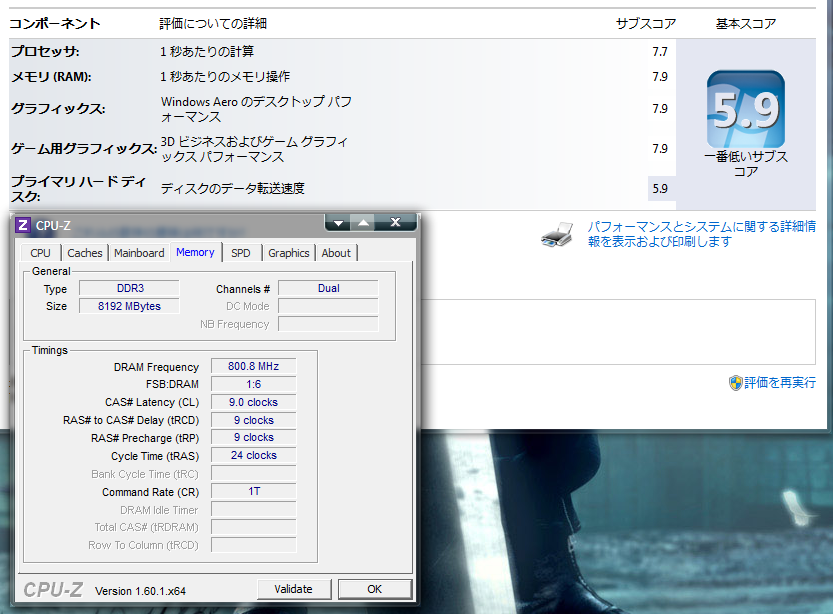Open the Graphics tab in CPU-Z
This screenshot has height=614, width=833.
point(288,253)
